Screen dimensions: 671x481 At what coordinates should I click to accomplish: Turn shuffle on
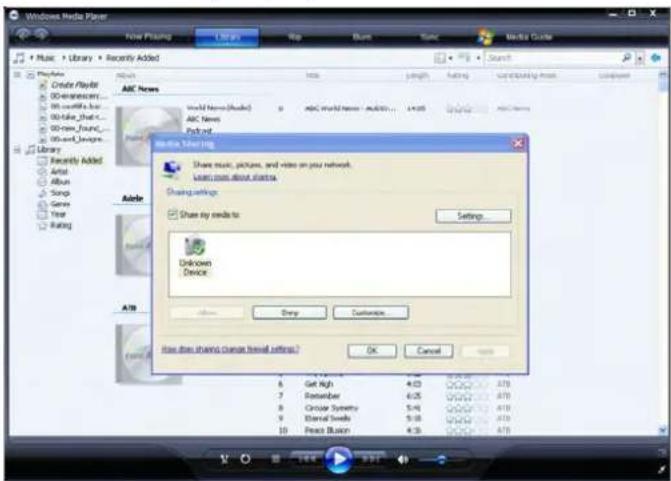(x=224, y=460)
